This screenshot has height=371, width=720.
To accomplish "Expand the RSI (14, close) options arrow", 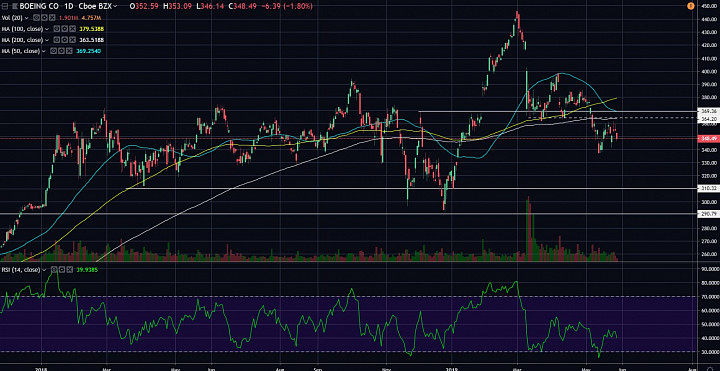I will coord(45,270).
